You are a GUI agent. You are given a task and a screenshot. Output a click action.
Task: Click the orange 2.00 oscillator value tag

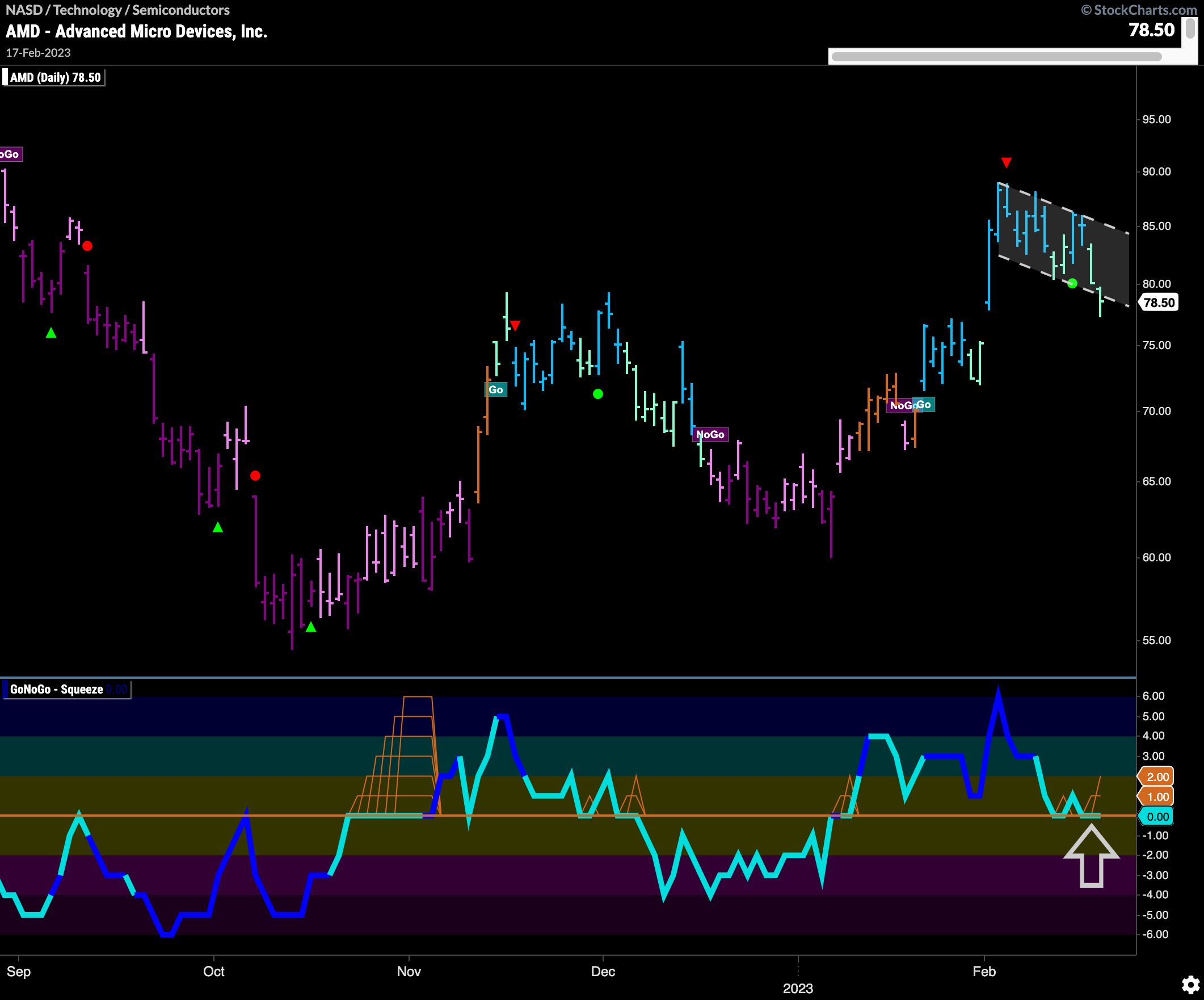coord(1156,777)
